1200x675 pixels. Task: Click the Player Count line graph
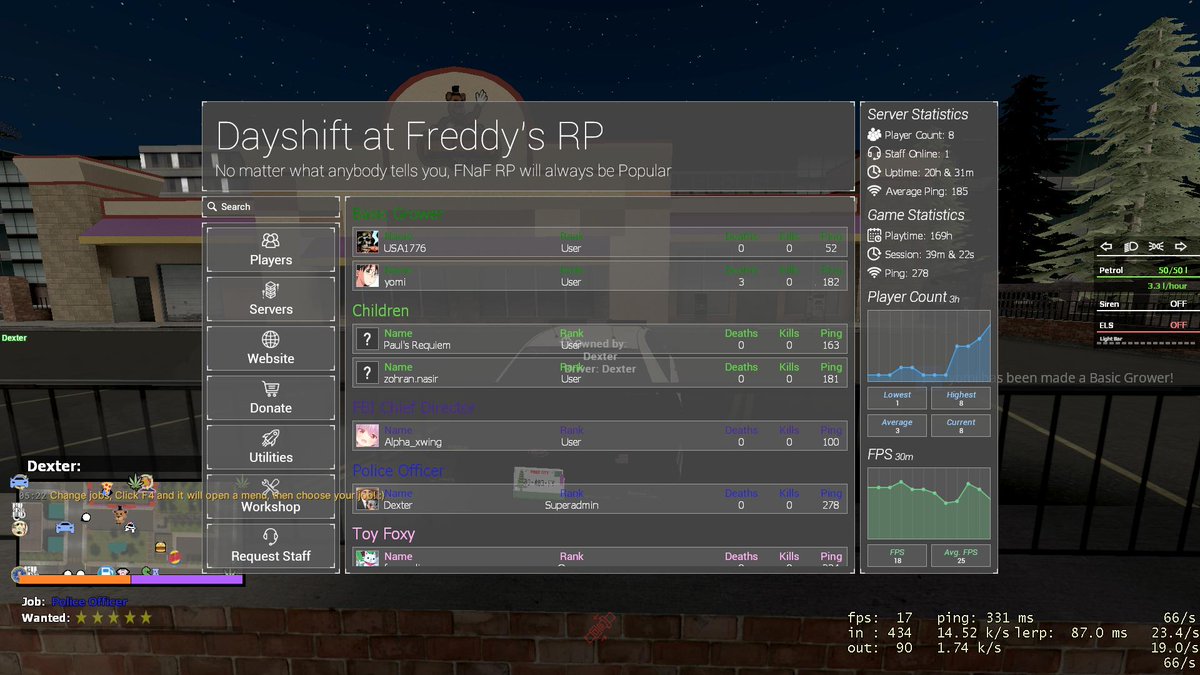point(929,345)
